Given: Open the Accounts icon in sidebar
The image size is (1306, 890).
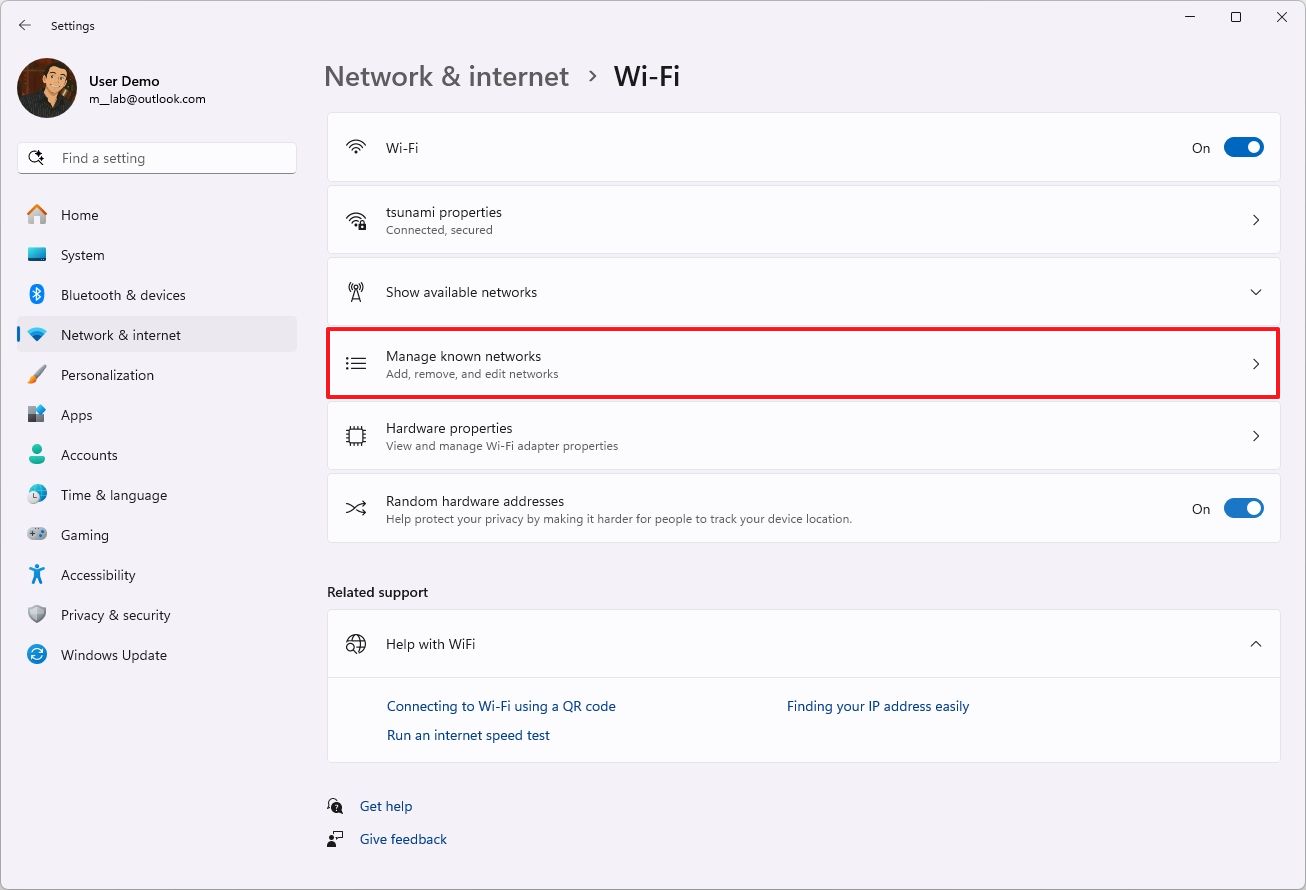Looking at the screenshot, I should point(38,455).
